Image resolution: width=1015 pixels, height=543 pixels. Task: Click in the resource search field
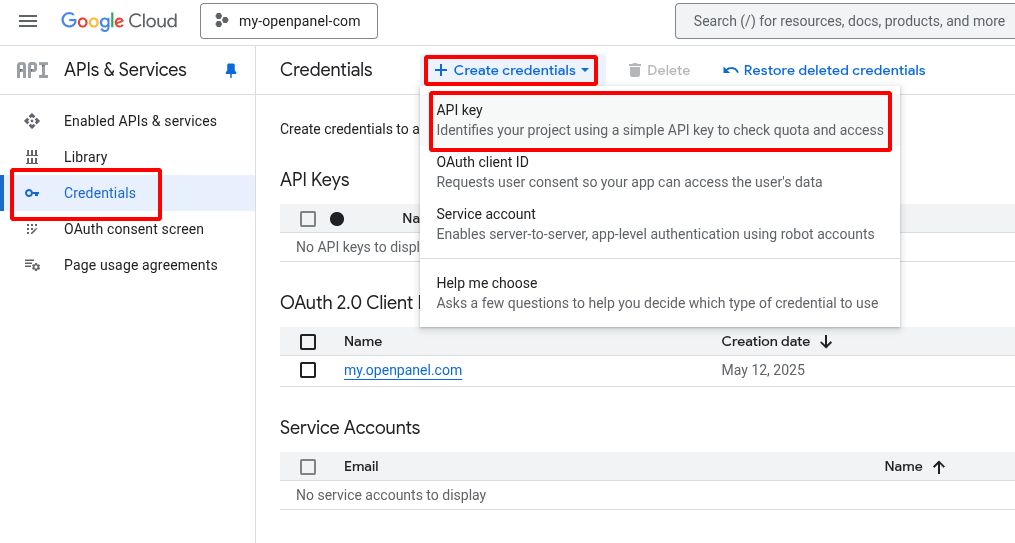[845, 21]
